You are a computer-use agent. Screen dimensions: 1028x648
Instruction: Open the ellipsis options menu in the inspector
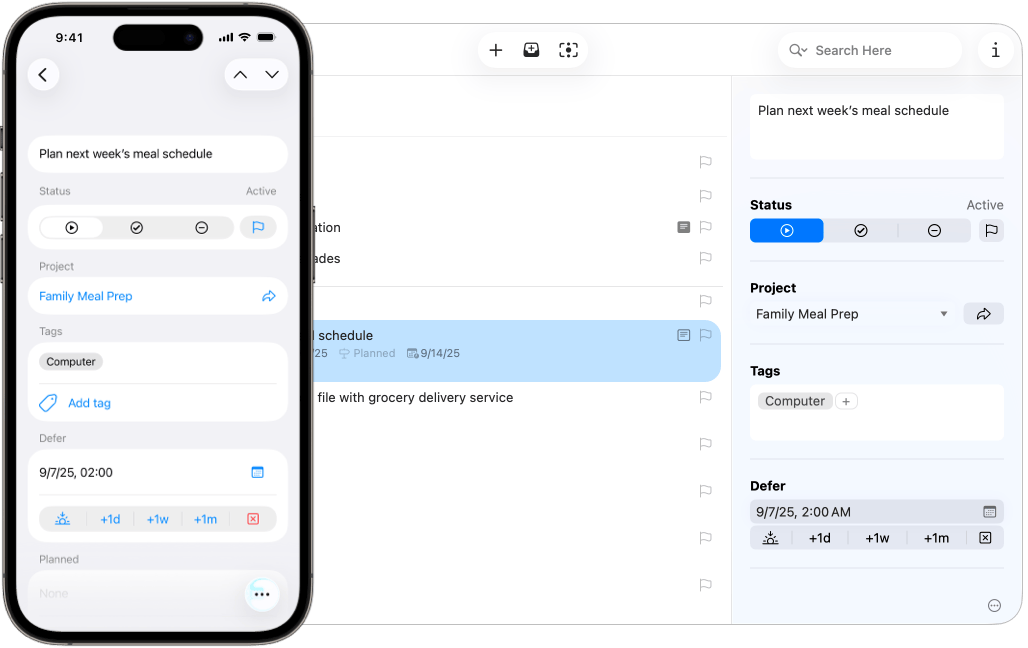994,605
